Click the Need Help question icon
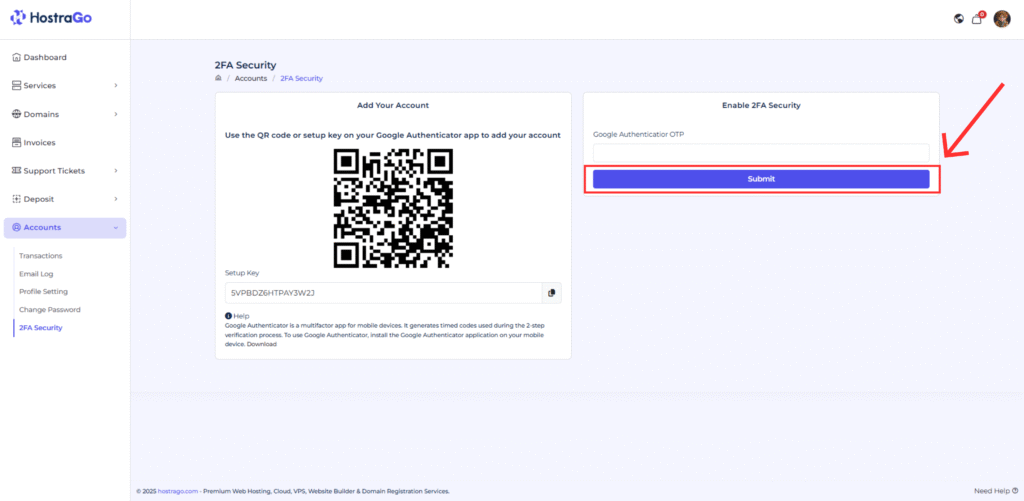The height and width of the screenshot is (501, 1024). pyautogui.click(x=1014, y=491)
